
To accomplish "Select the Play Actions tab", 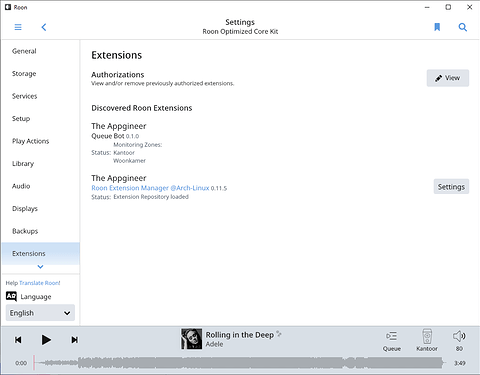I will click(x=40, y=141).
